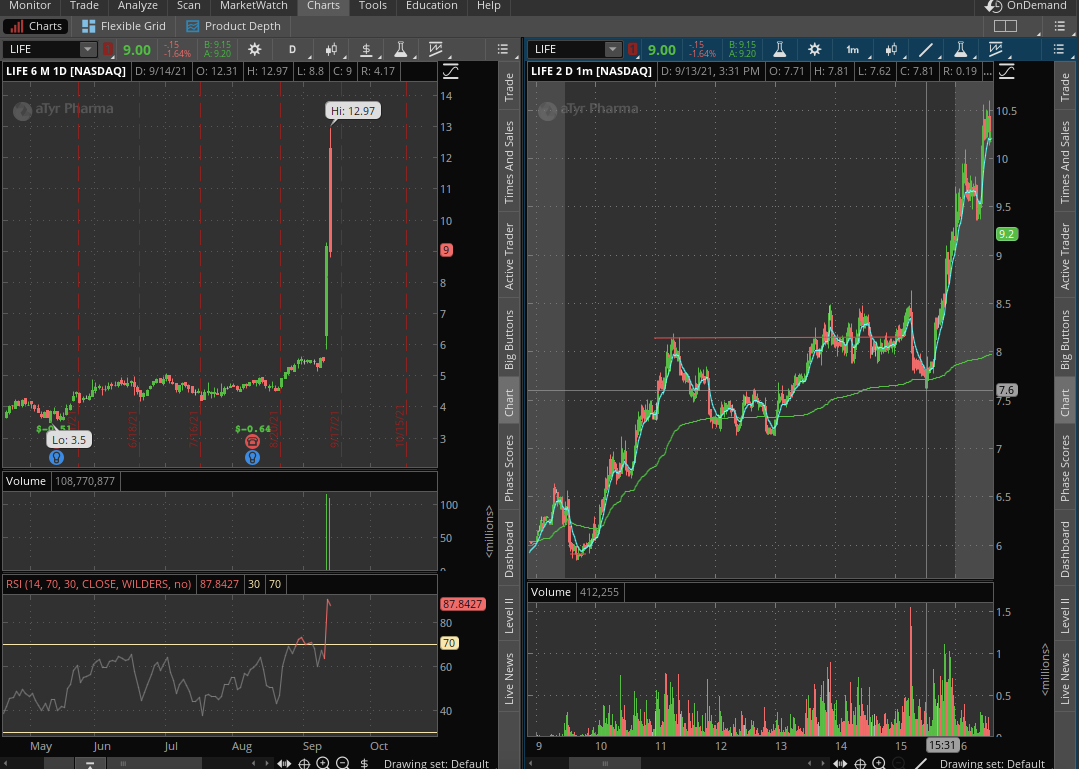This screenshot has width=1079, height=769.
Task: Open the Help tab
Action: [489, 6]
